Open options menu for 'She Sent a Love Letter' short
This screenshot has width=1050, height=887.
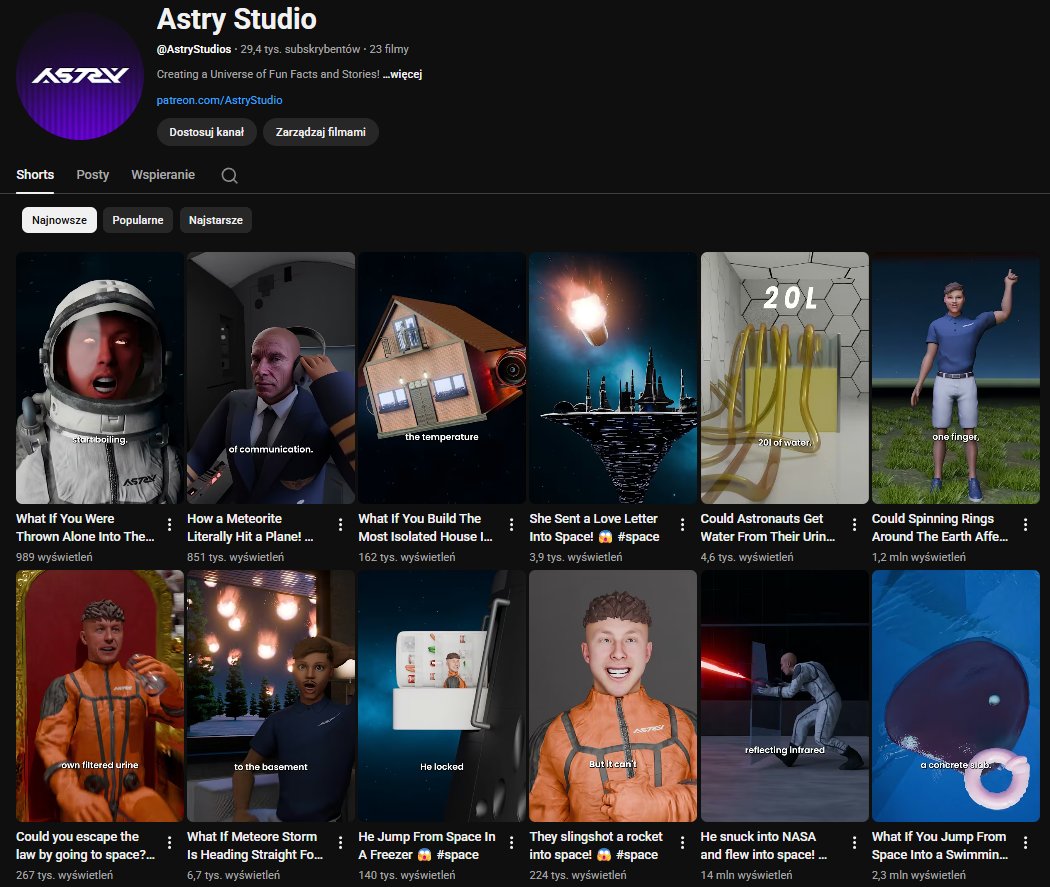[682, 524]
